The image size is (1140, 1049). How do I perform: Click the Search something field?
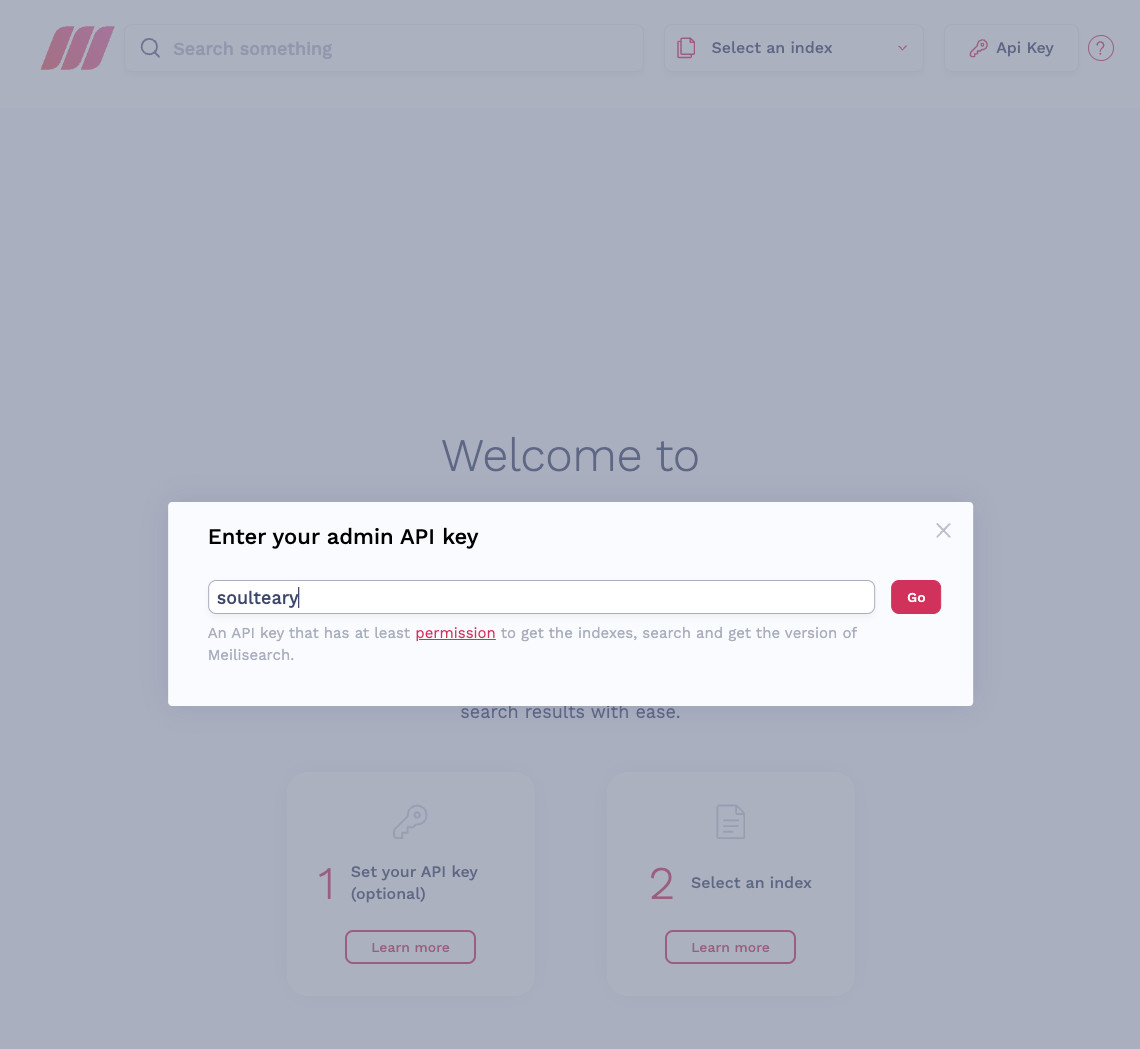384,48
